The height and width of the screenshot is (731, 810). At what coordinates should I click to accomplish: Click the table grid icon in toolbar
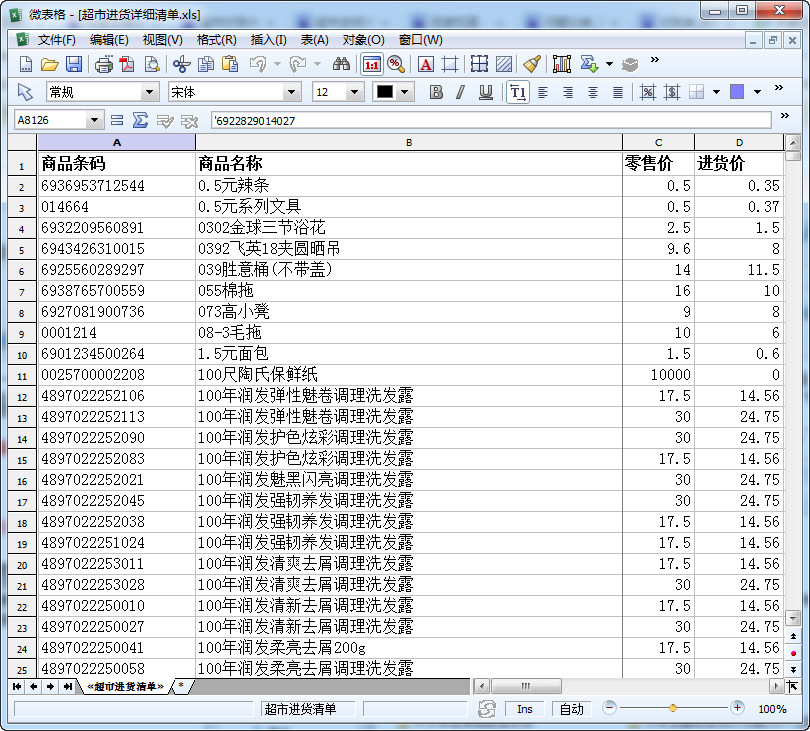click(x=479, y=65)
